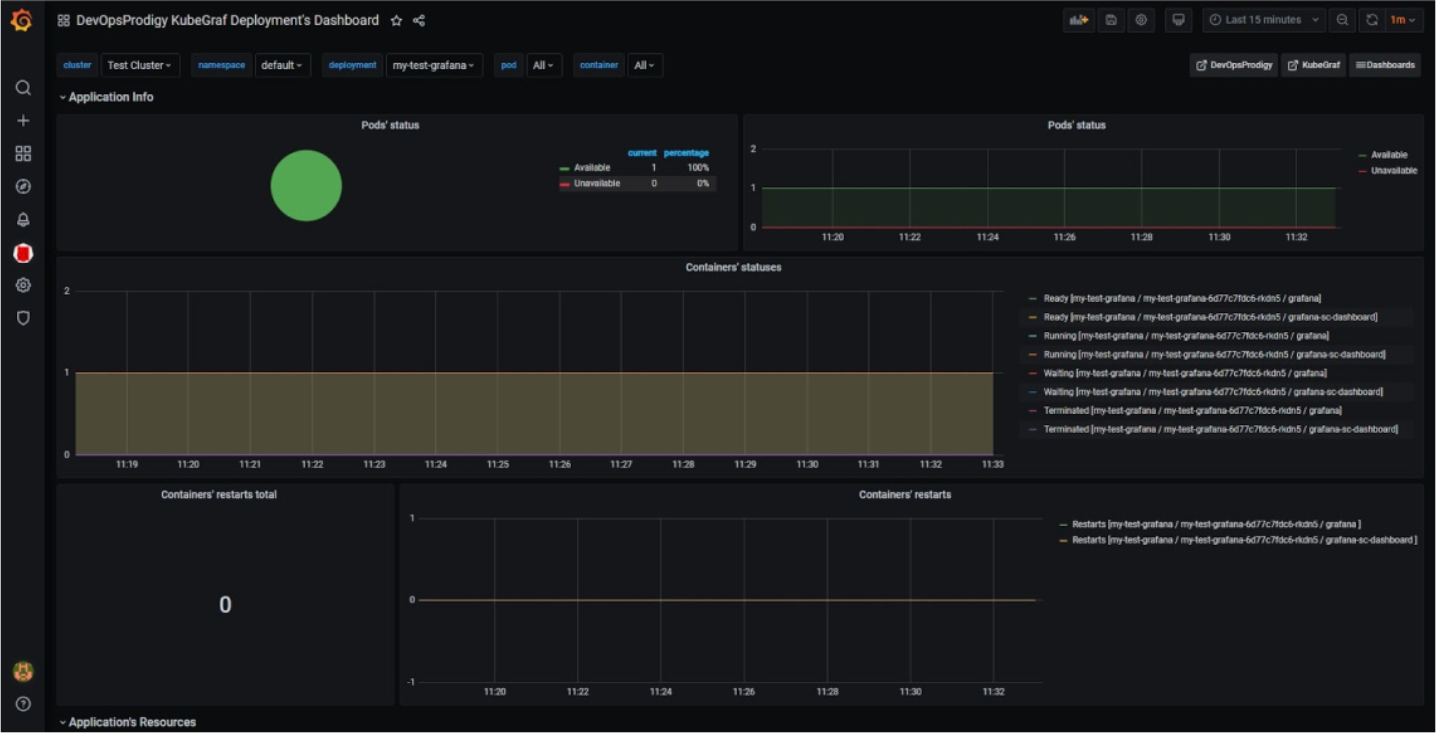Click the Grafana logo home icon
Image resolution: width=1438 pixels, height=738 pixels.
(21, 20)
